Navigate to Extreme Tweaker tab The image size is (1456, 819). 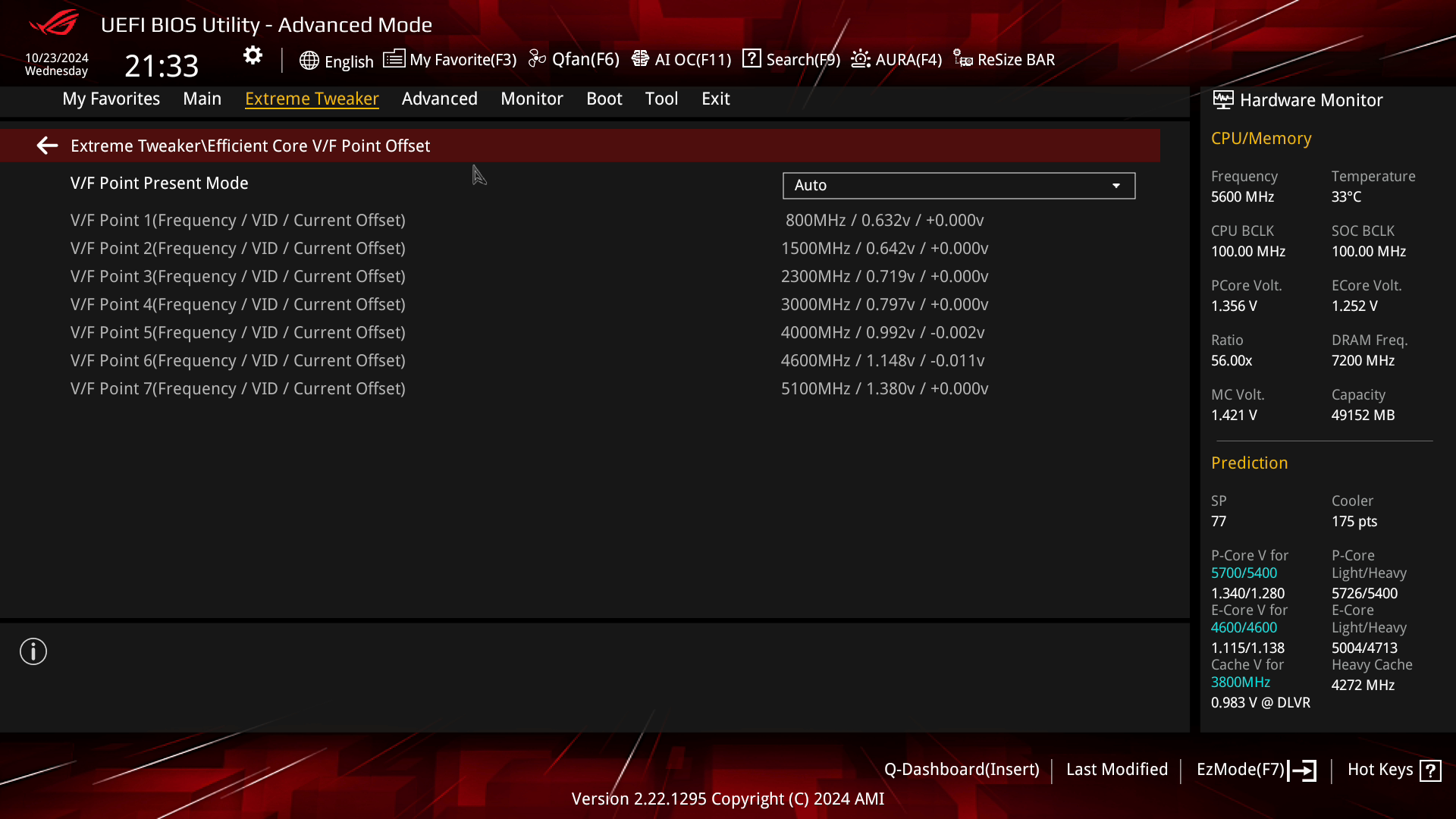[x=312, y=98]
